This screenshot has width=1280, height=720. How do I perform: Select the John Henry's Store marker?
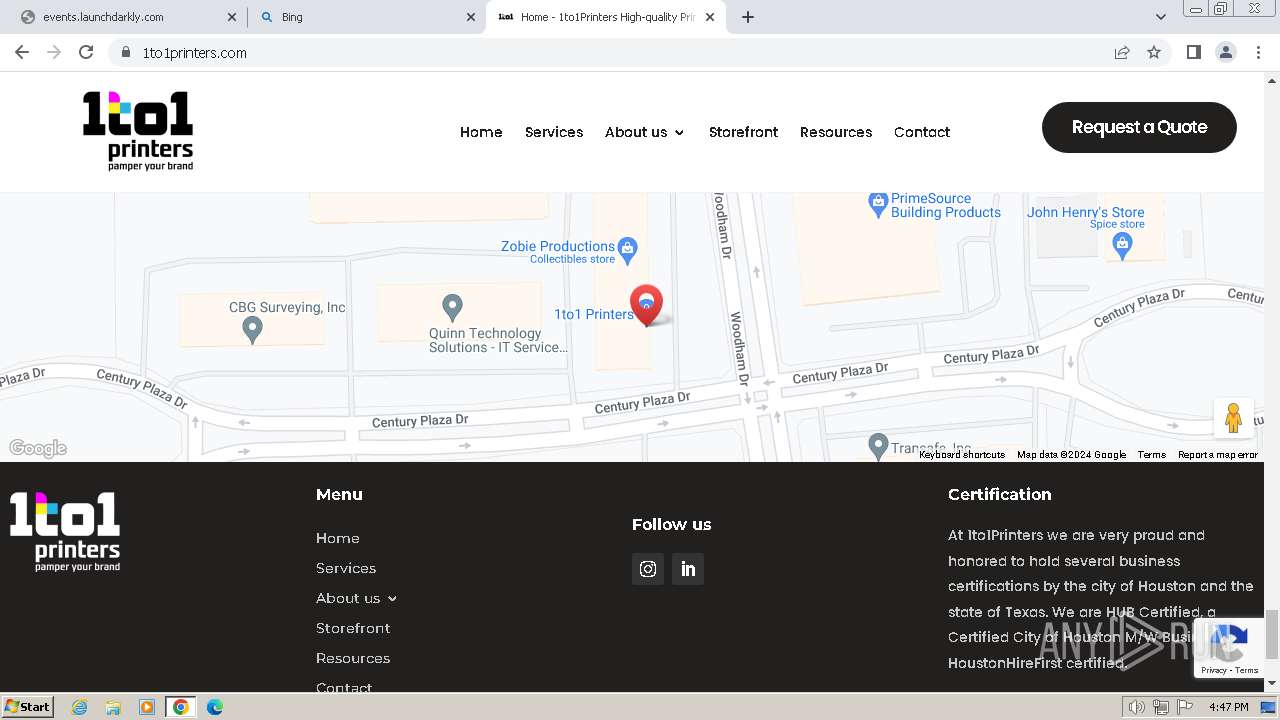(x=1122, y=246)
